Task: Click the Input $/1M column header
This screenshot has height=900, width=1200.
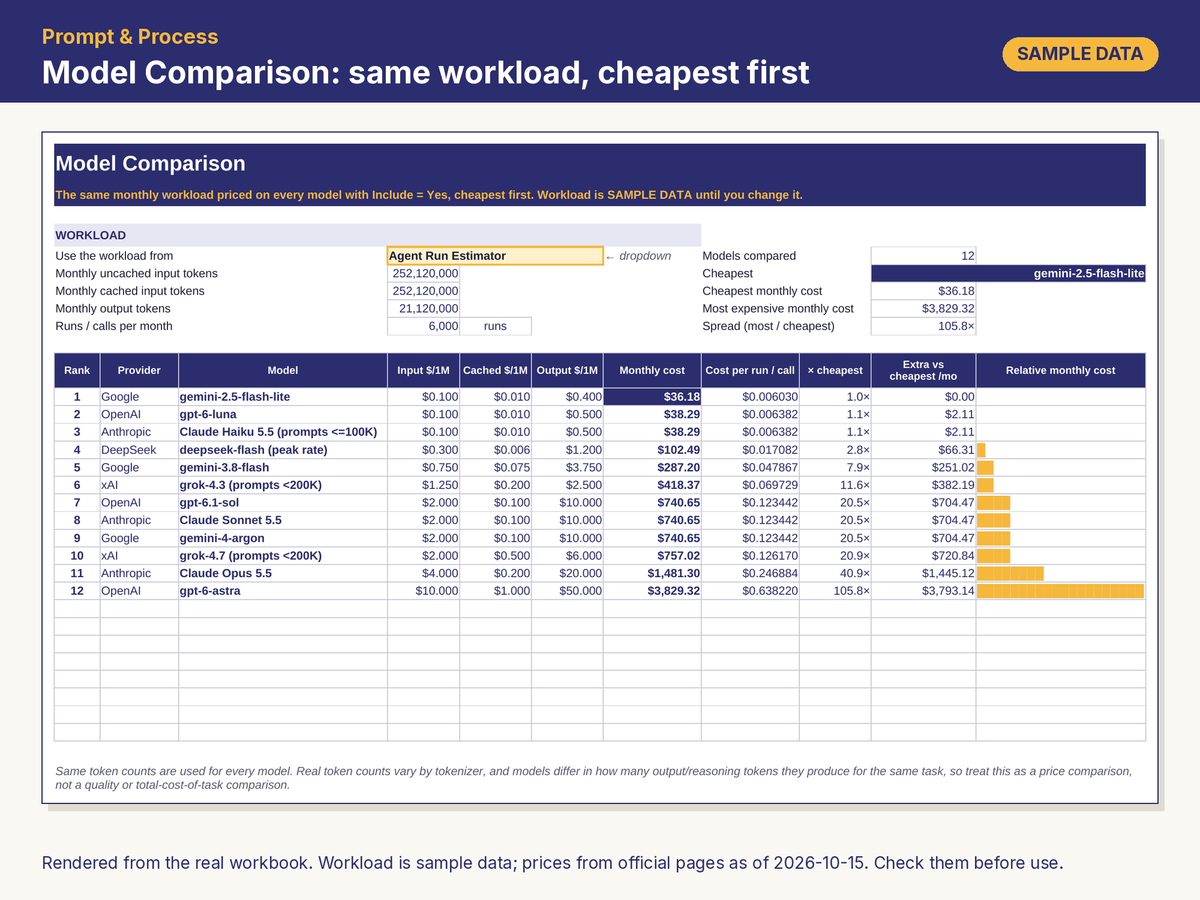Action: coord(423,370)
